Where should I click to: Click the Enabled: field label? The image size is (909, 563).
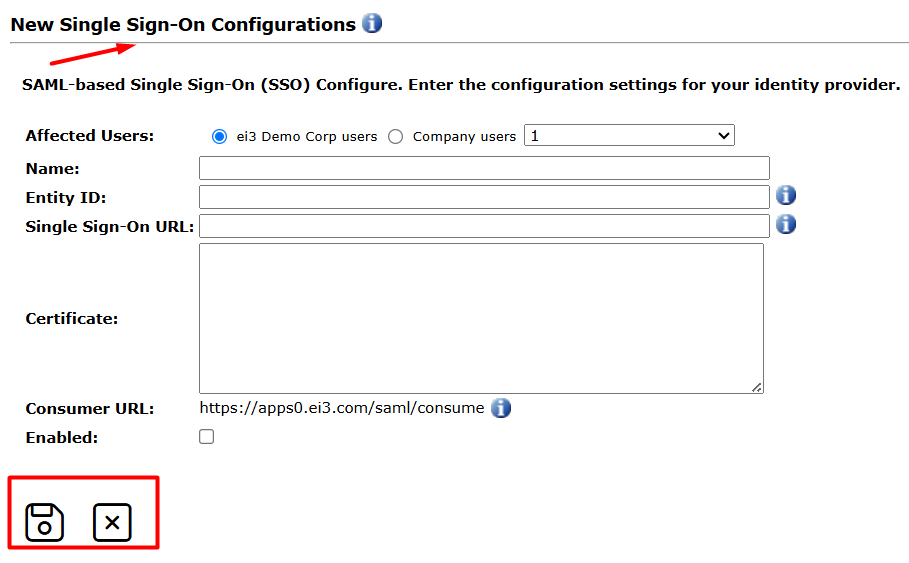(61, 438)
